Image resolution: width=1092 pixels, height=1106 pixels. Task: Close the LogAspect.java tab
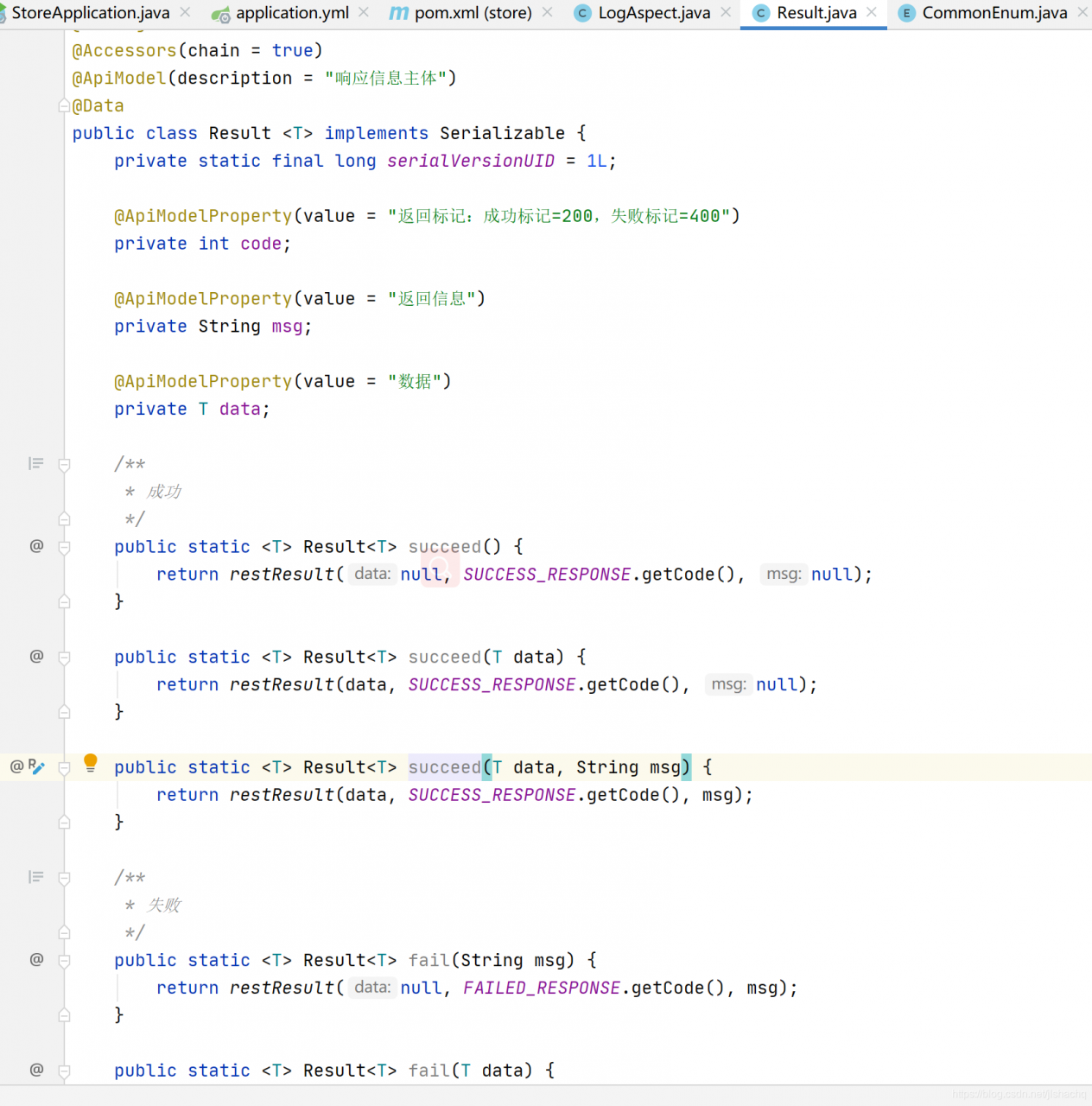(726, 12)
